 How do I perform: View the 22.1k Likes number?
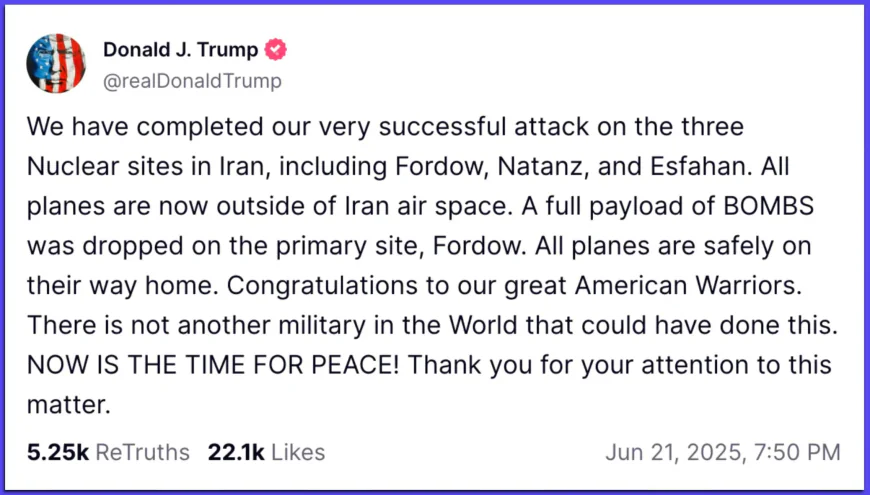point(236,452)
